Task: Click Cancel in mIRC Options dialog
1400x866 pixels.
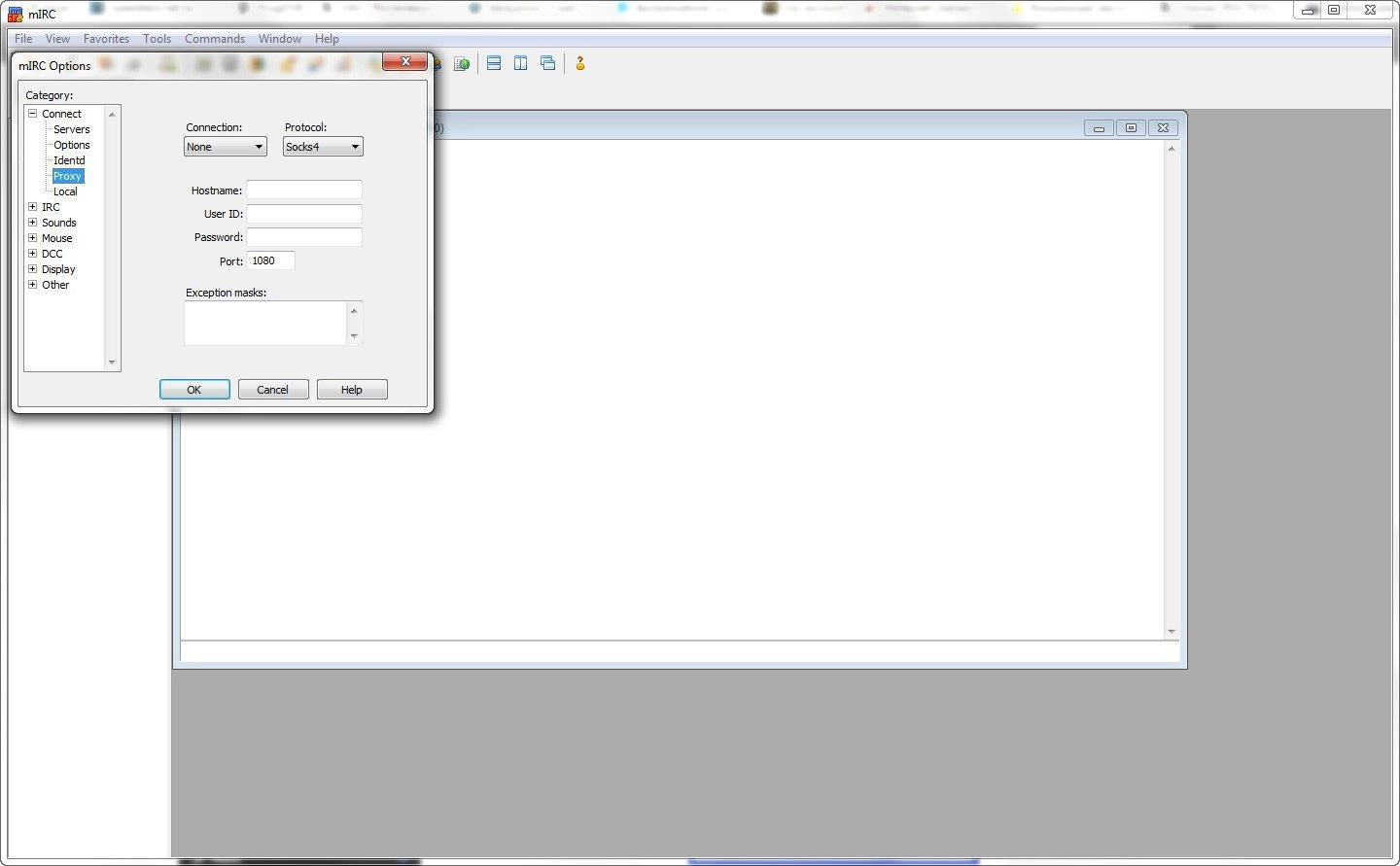Action: click(273, 390)
